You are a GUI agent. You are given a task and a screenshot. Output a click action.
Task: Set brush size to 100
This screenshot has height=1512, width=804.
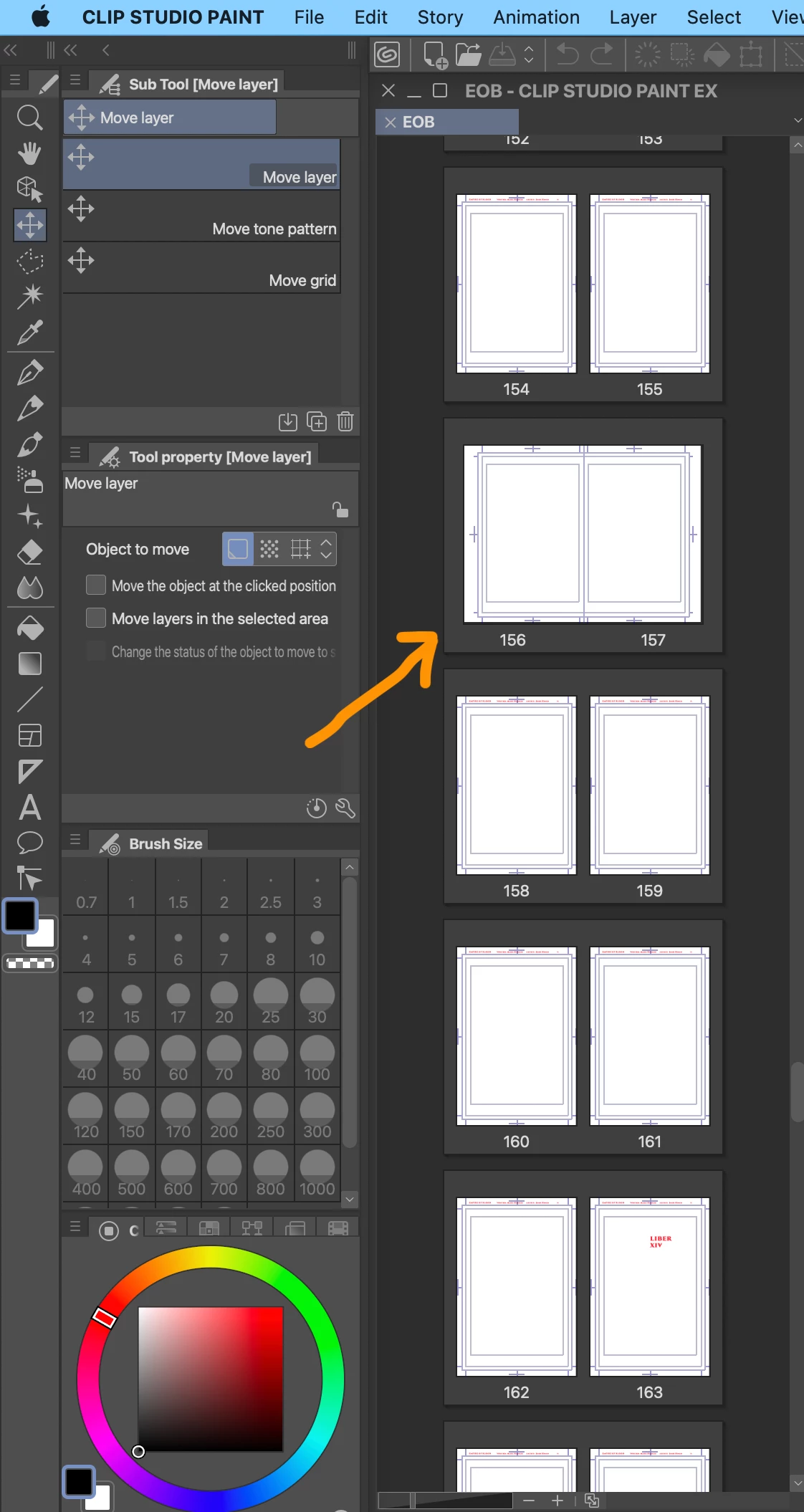317,1059
